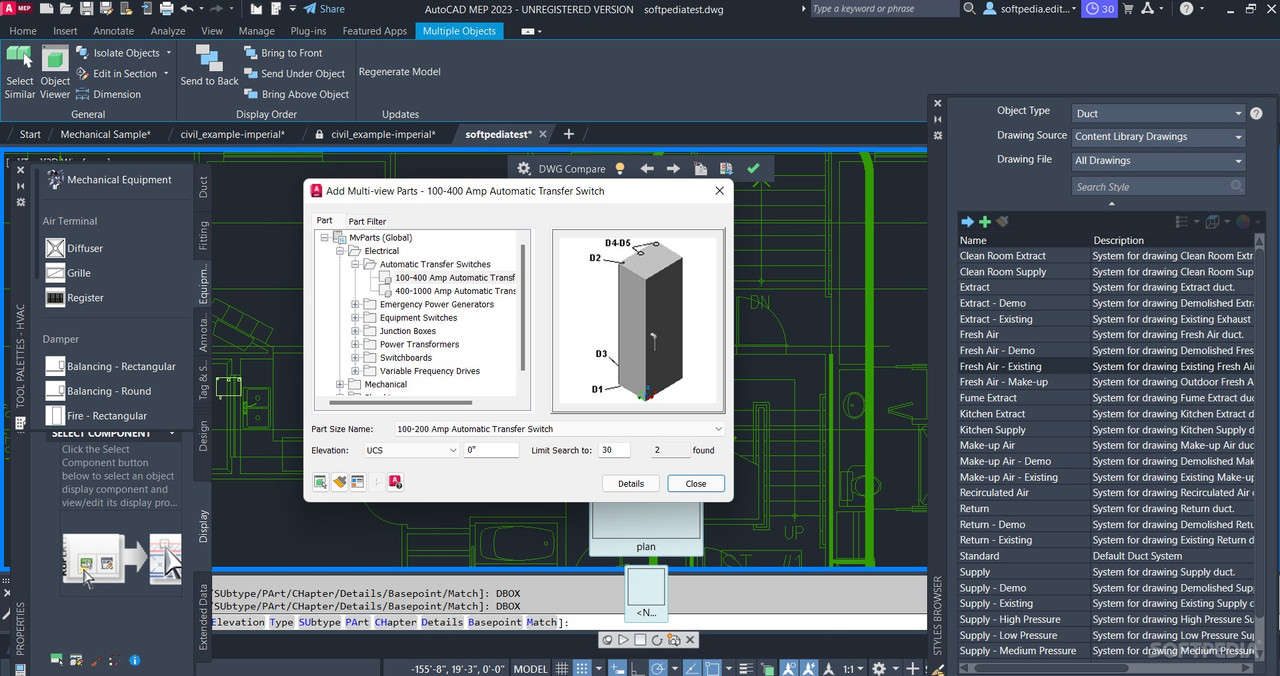This screenshot has width=1280, height=676.
Task: Toggle grid display in status bar
Action: click(562, 668)
